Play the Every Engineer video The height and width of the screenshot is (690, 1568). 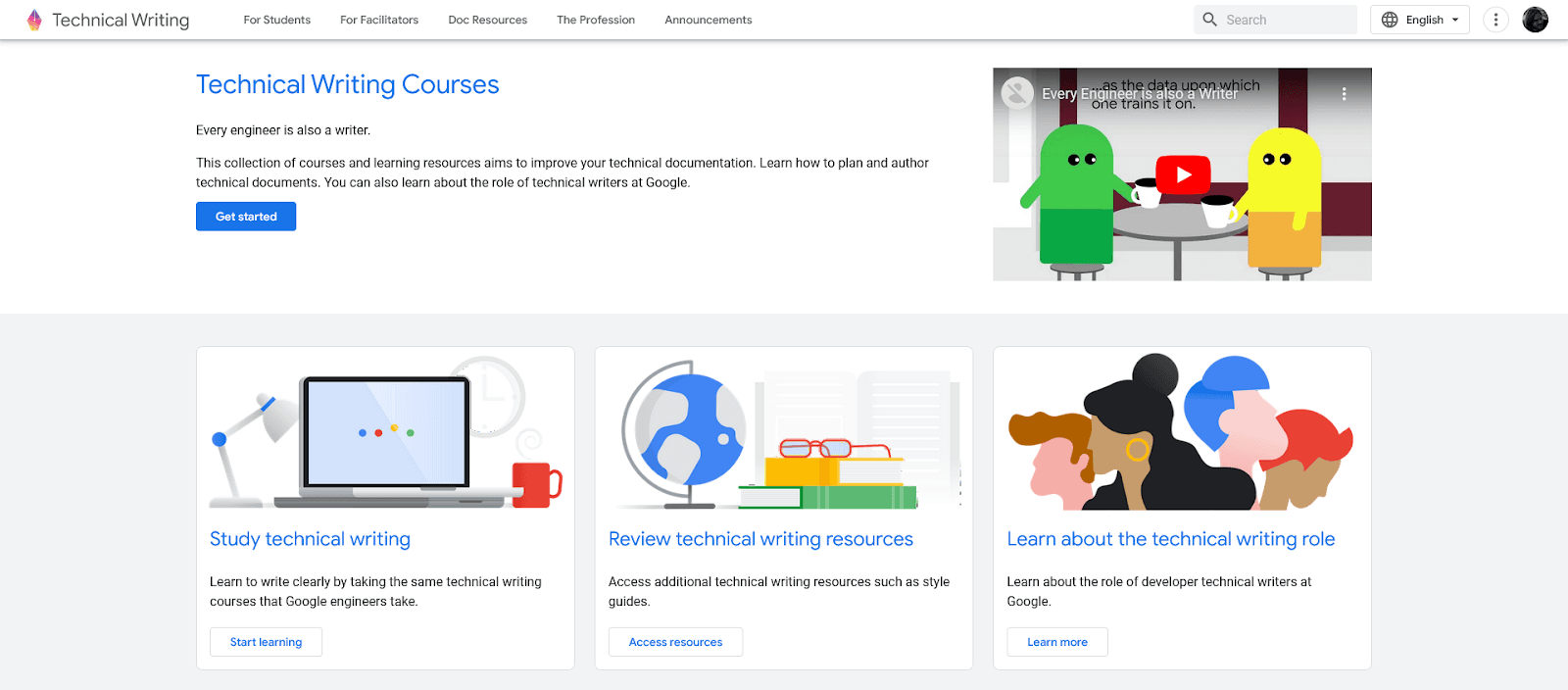(1183, 175)
